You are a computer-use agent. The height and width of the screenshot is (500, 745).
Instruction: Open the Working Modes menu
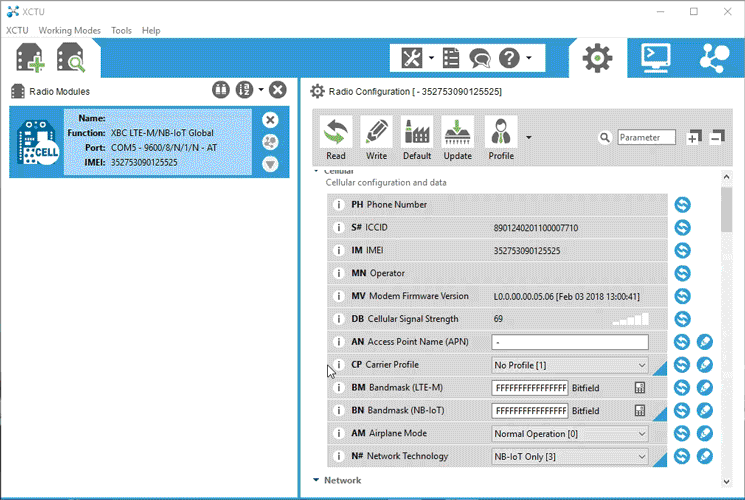pos(69,30)
